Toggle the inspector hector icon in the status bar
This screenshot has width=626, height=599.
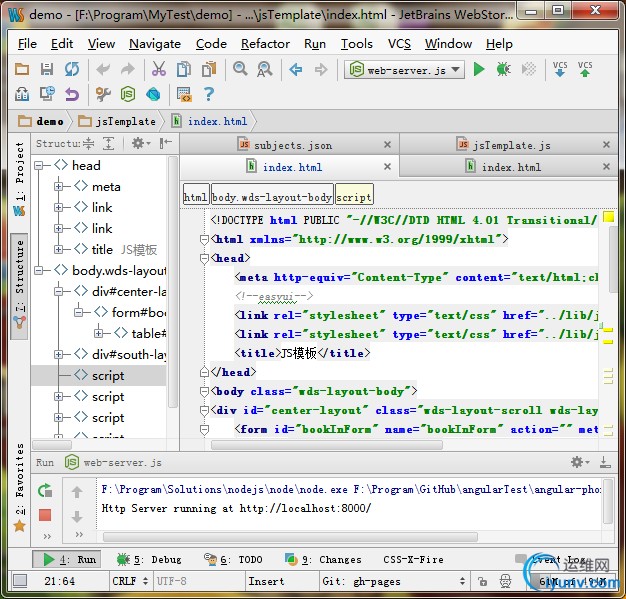(x=505, y=581)
